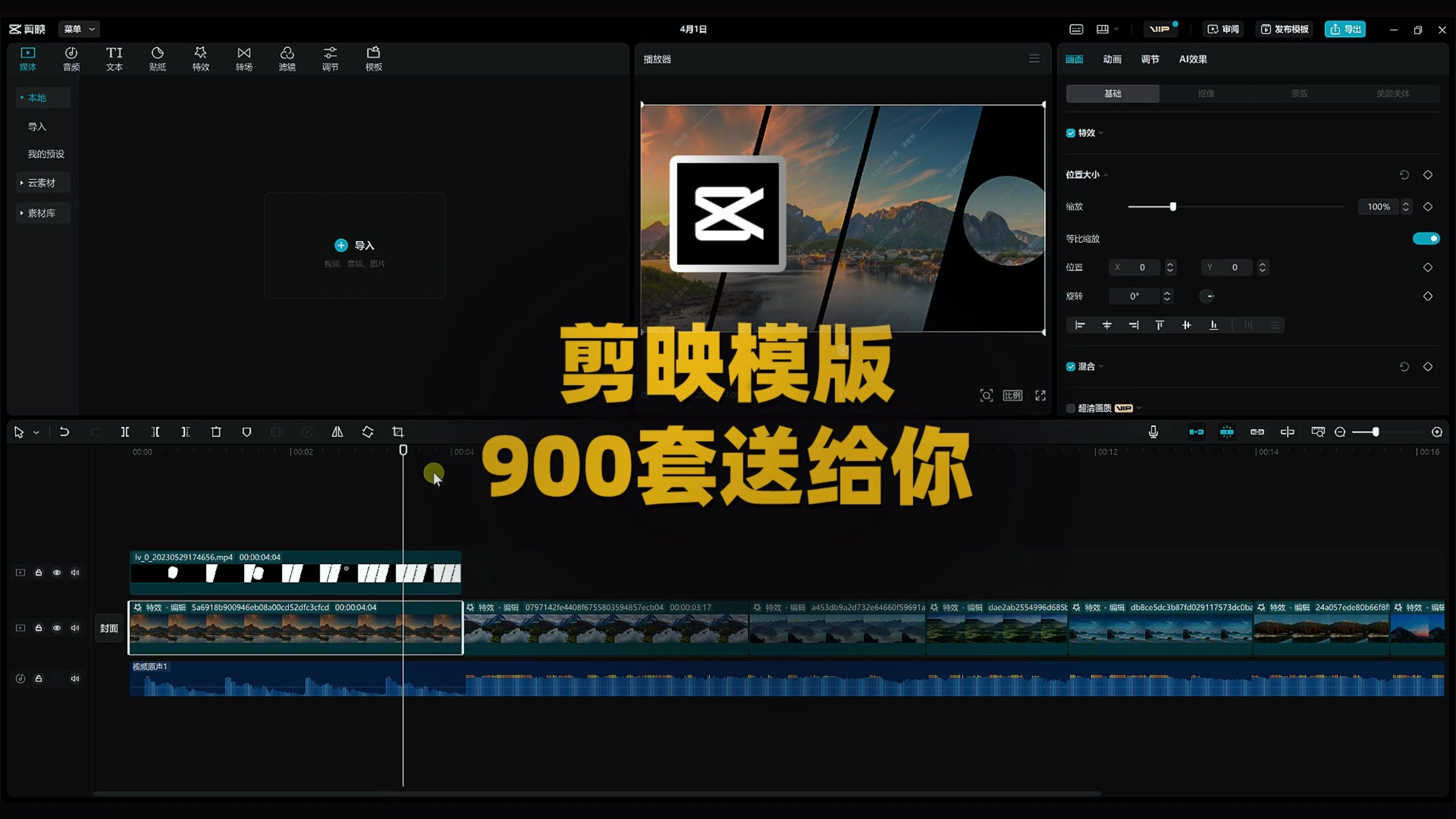Add a marker with the shield icon
The image size is (1456, 819).
pos(246,432)
